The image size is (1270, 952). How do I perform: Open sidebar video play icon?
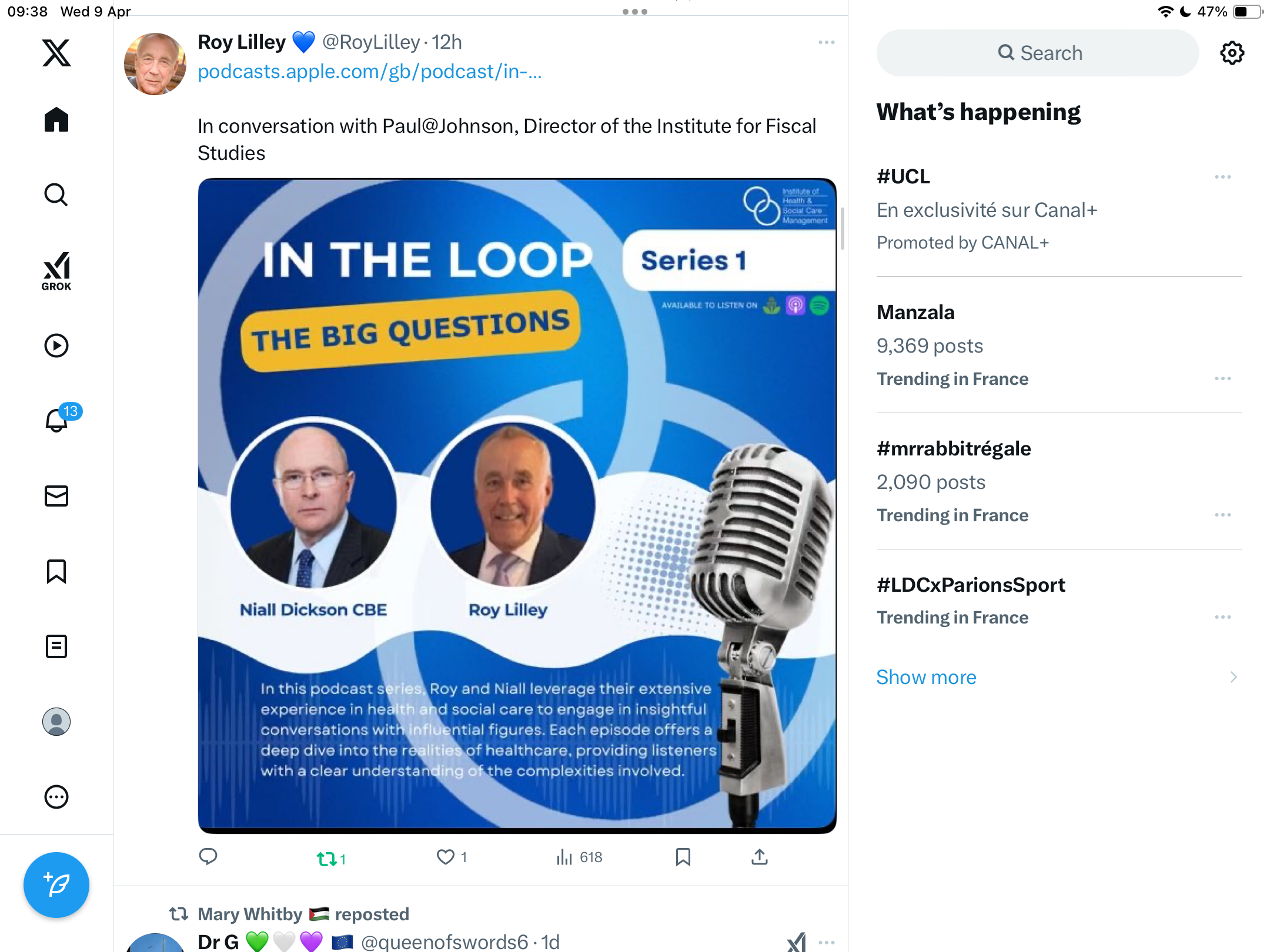click(56, 346)
